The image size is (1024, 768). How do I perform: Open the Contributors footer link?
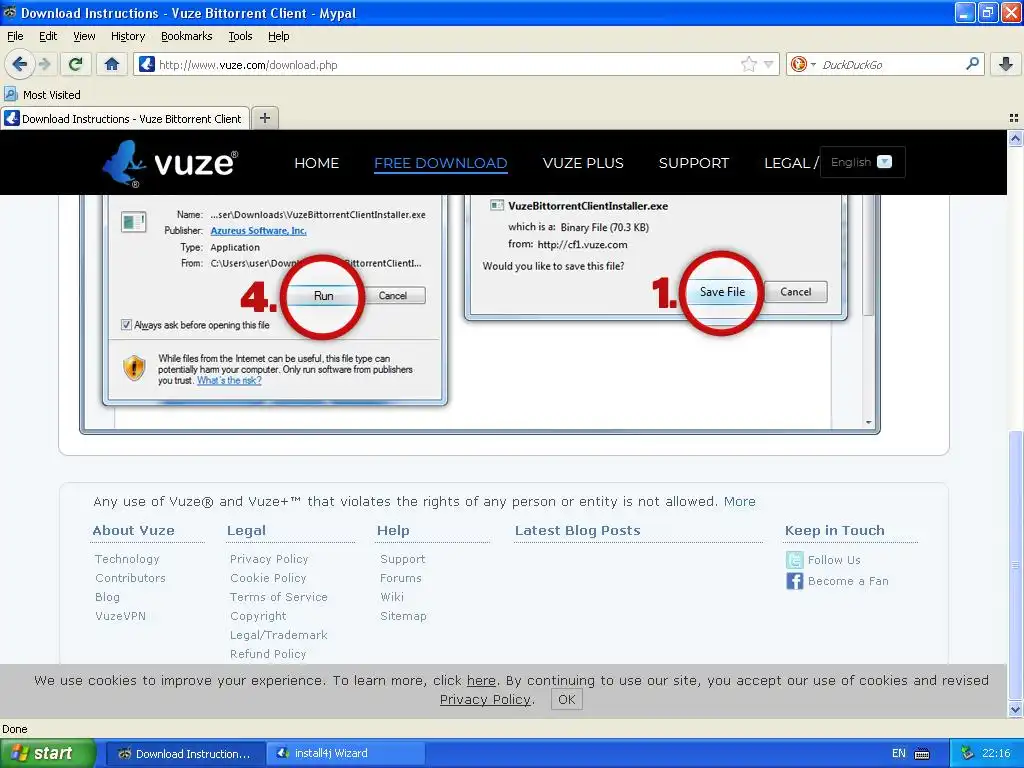[130, 578]
